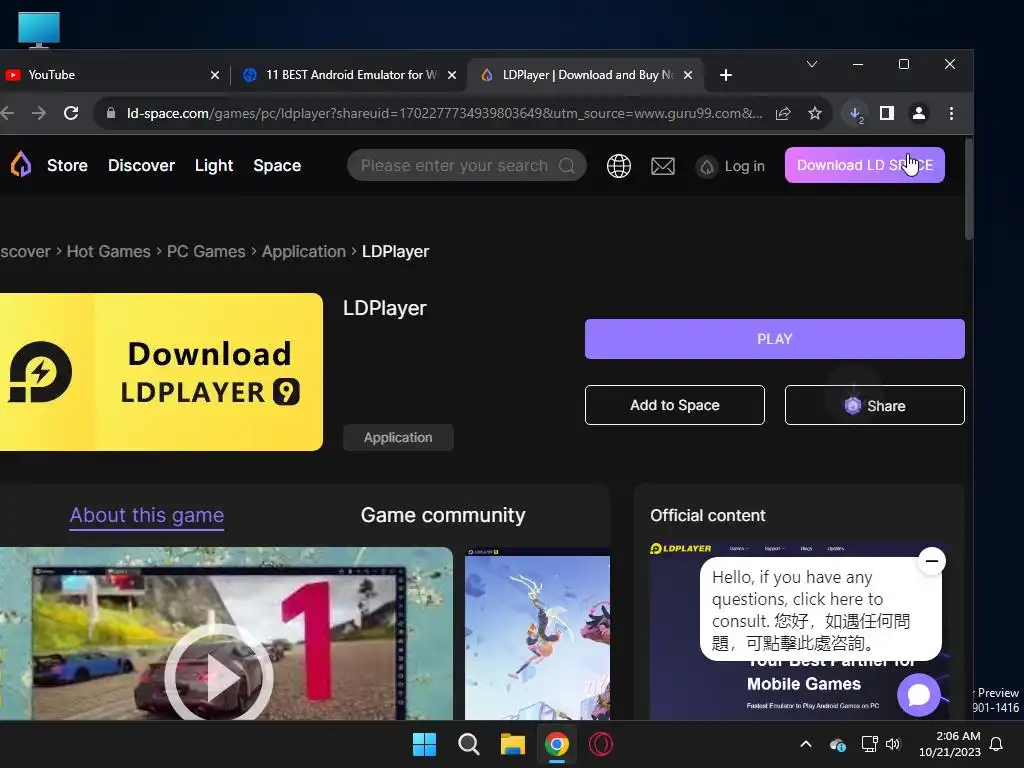Open Chrome downloads indicator
The width and height of the screenshot is (1024, 768).
click(855, 114)
